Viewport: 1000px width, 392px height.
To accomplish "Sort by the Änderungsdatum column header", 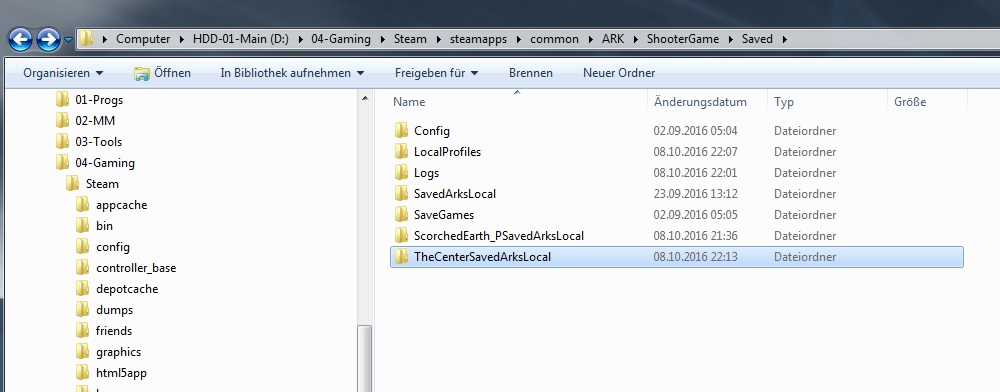I will coord(700,102).
